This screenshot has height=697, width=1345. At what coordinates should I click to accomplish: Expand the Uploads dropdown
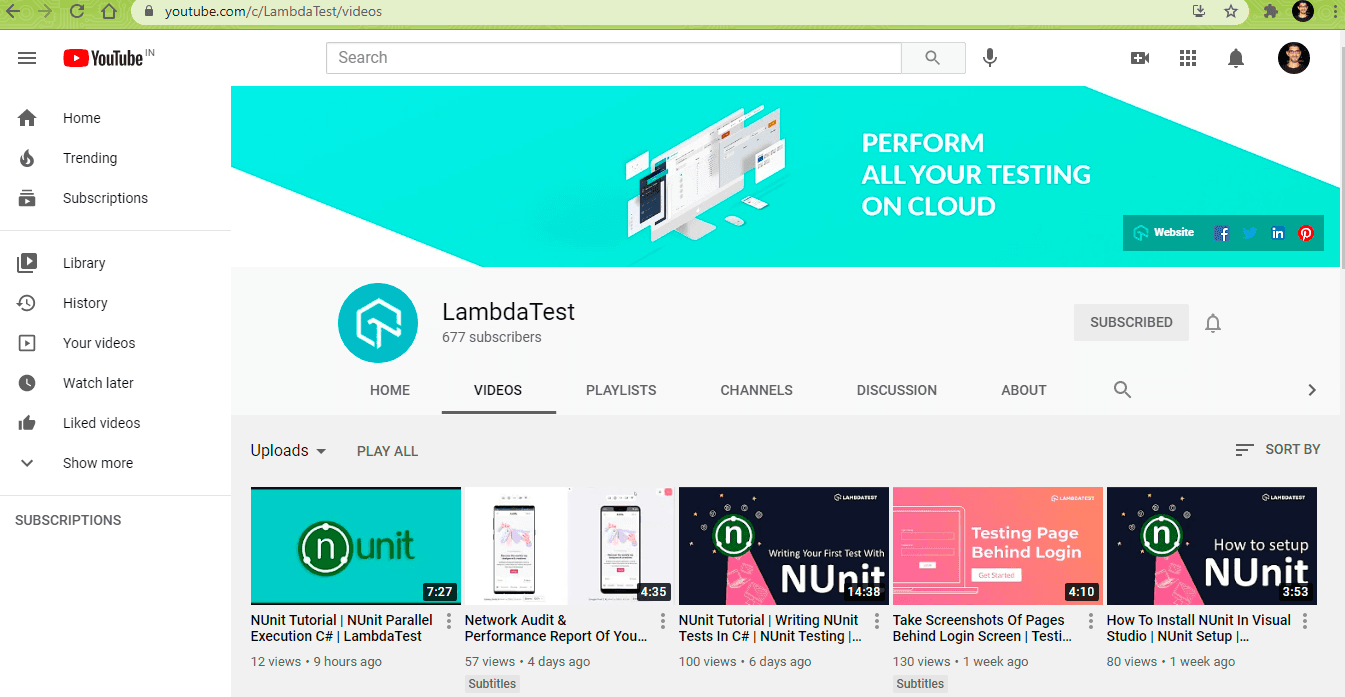pyautogui.click(x=288, y=451)
